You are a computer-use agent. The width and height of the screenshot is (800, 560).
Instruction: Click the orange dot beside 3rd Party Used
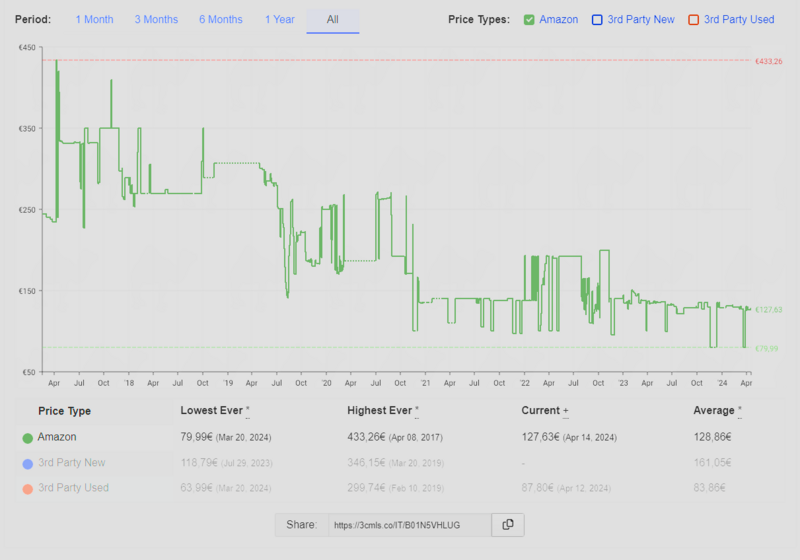point(27,488)
